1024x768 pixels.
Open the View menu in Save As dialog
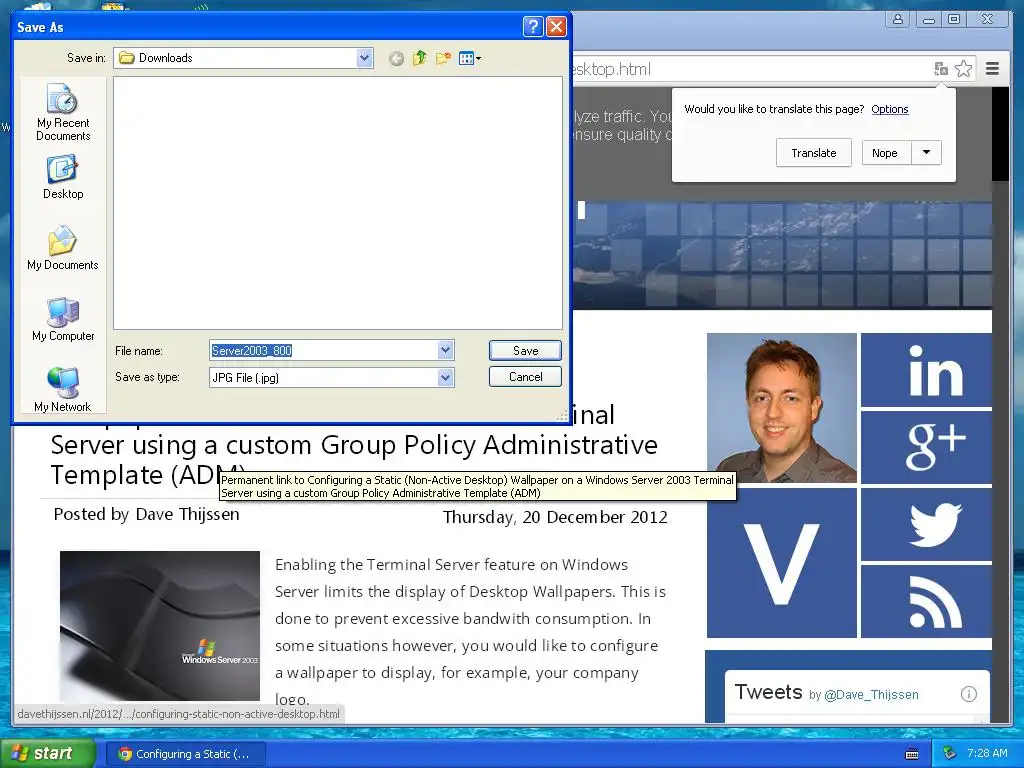click(470, 59)
